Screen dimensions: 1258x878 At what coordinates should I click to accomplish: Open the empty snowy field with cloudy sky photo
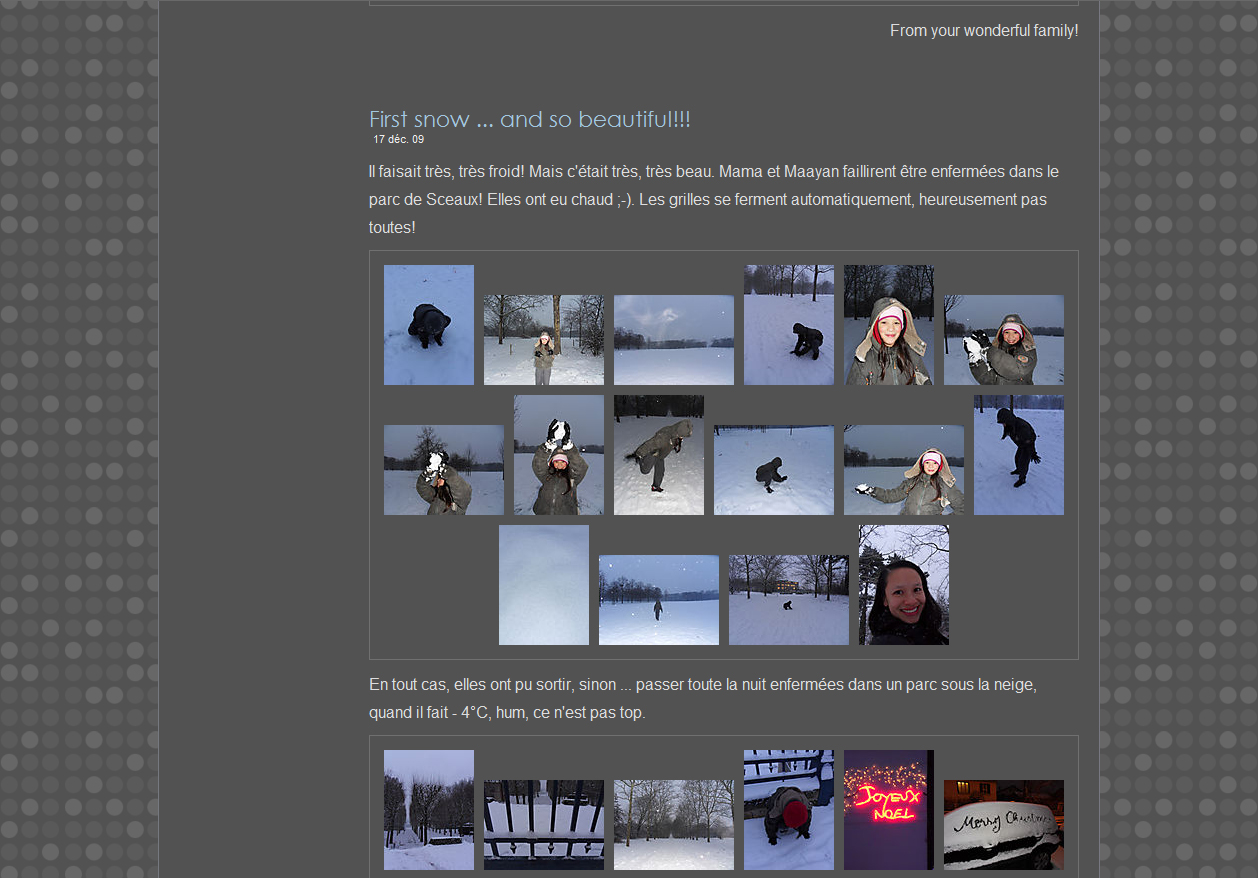click(x=673, y=339)
